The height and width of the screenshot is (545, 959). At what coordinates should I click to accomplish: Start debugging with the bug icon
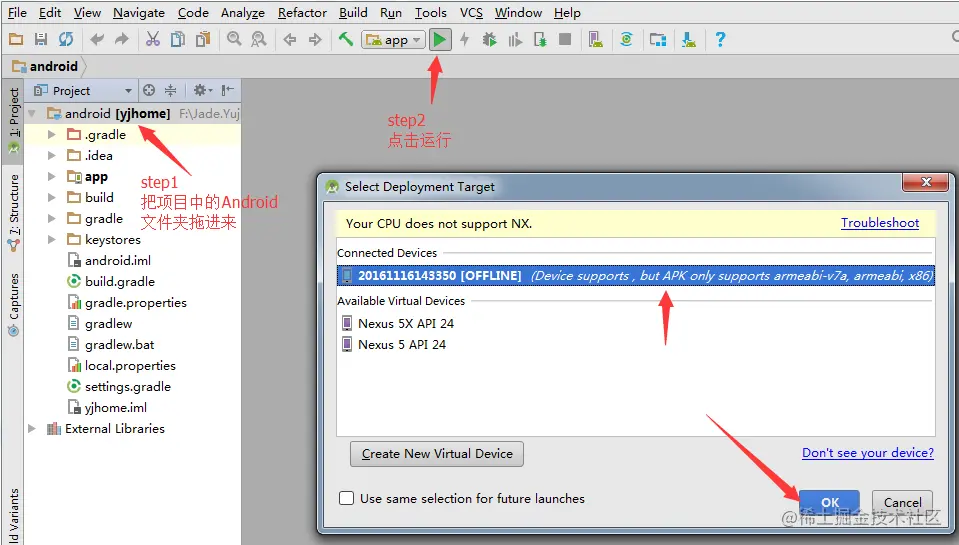(x=489, y=40)
